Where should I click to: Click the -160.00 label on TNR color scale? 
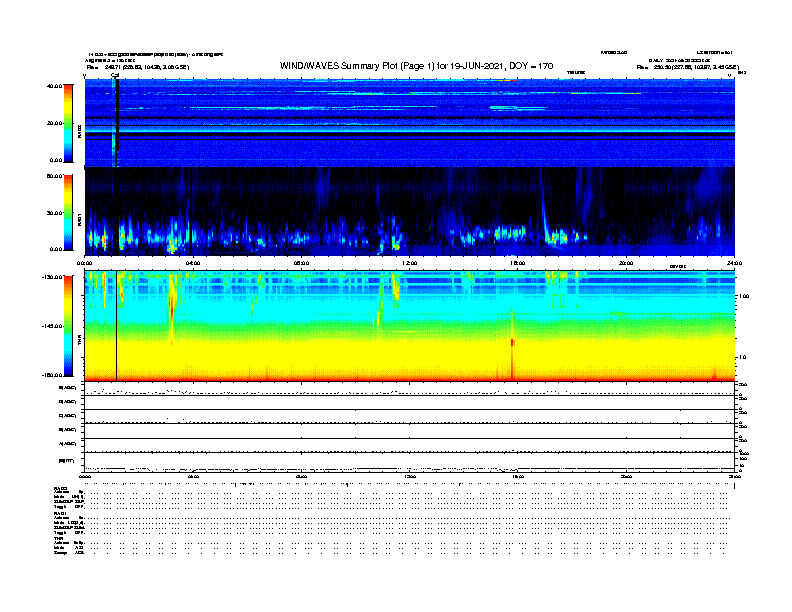[52, 375]
